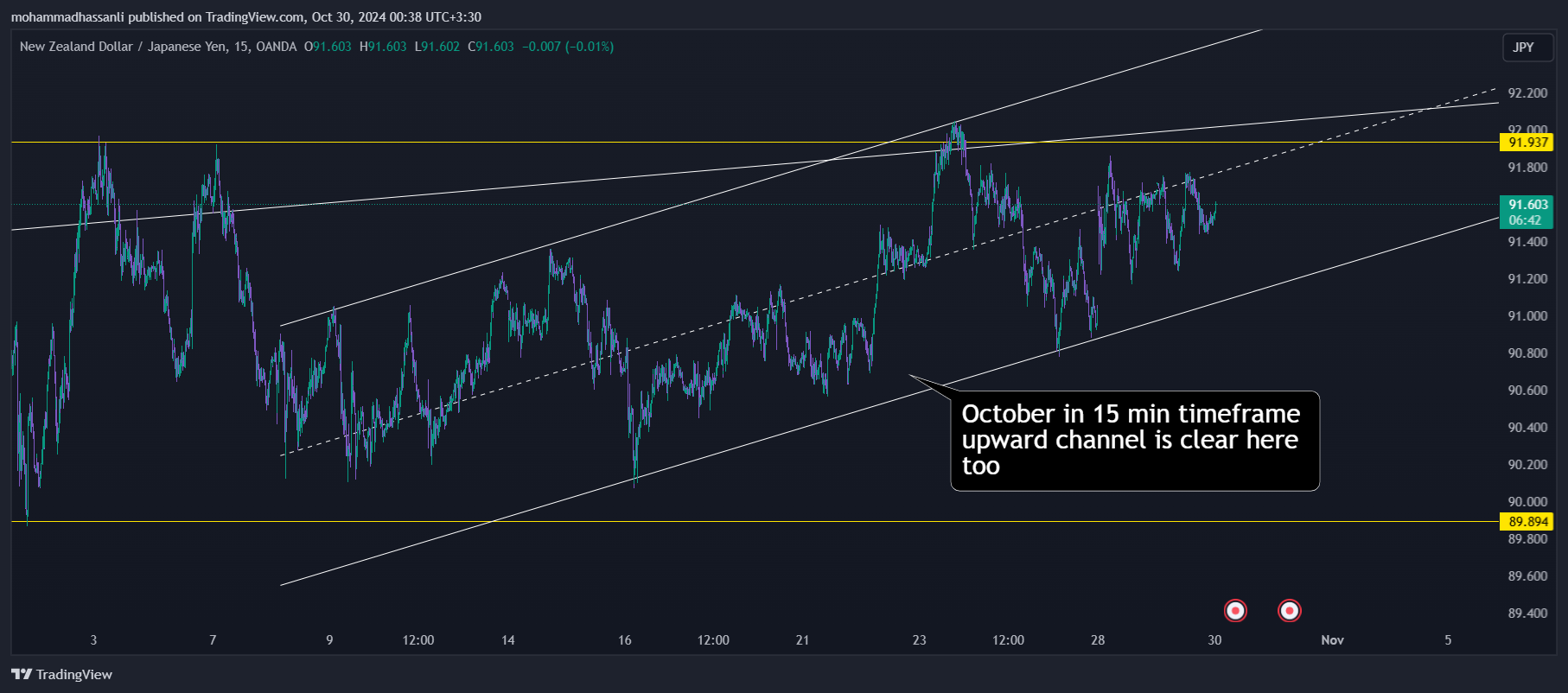Screen dimensions: 1568x693
Task: Click the date 5 after Nov on time axis
Action: coord(1448,640)
